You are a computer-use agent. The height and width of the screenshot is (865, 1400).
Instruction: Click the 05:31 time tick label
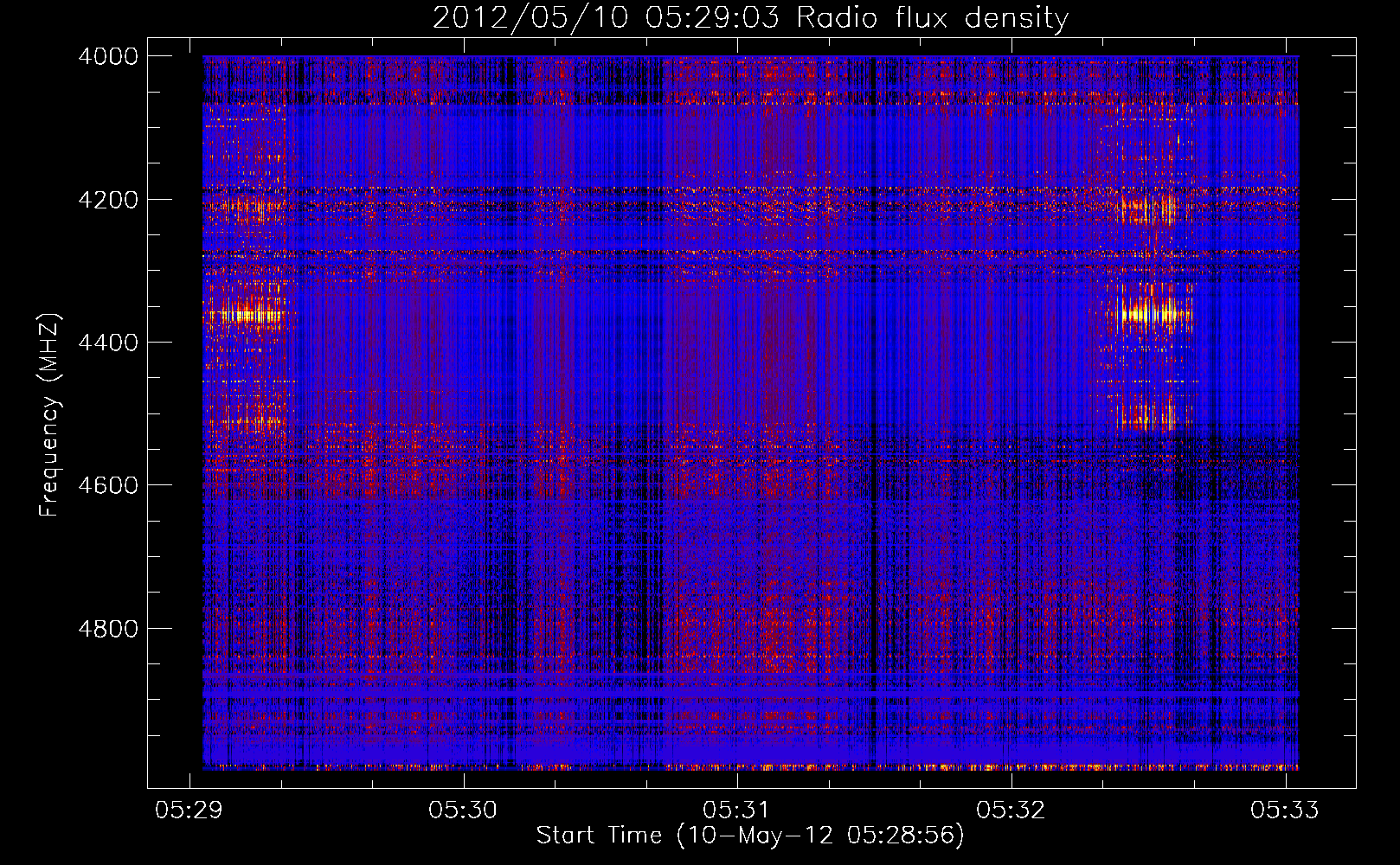tap(736, 810)
